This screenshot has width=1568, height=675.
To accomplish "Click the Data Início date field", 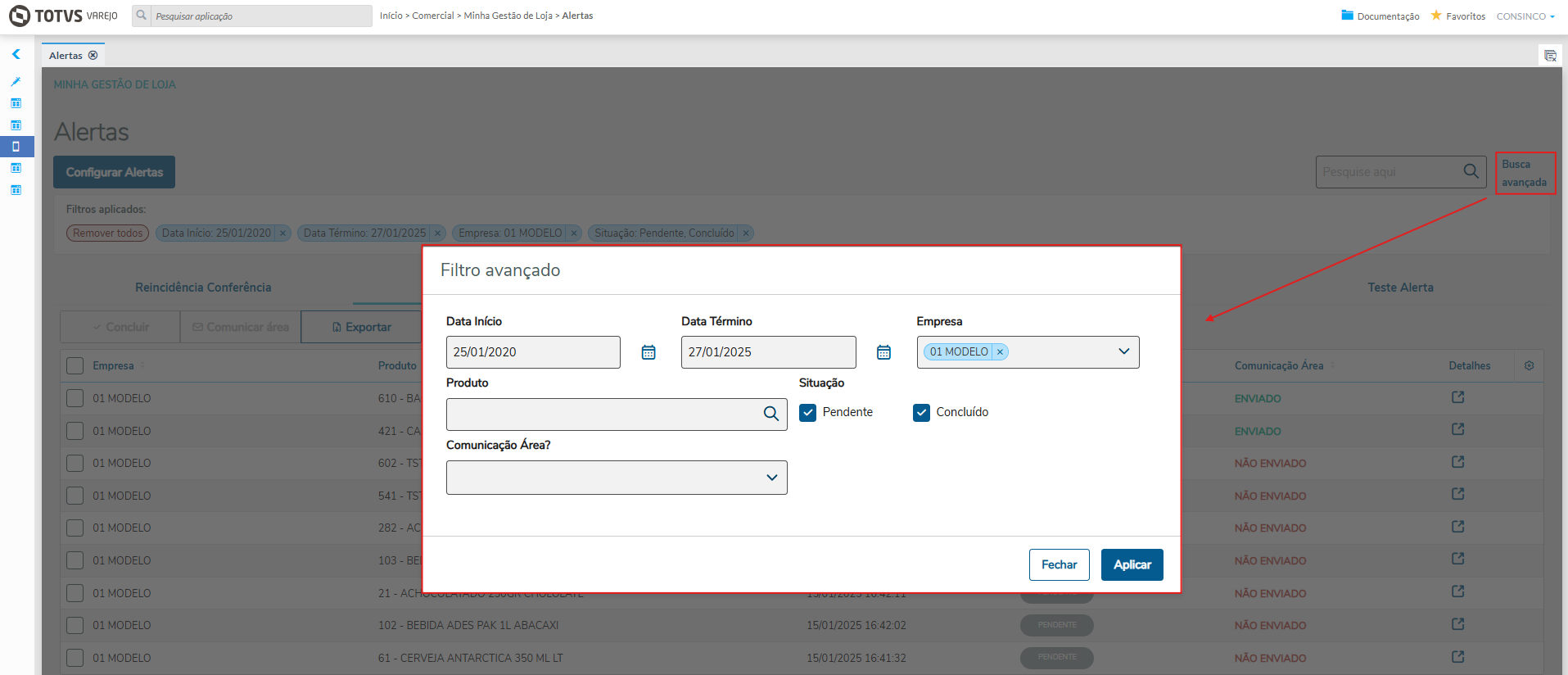I will pyautogui.click(x=532, y=352).
